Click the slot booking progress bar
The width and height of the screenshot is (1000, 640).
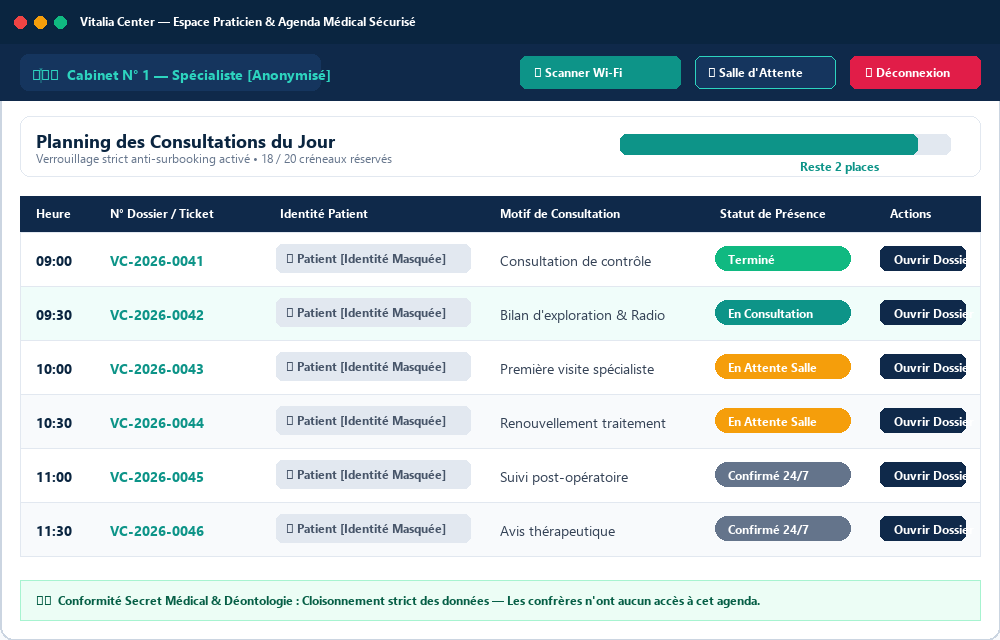click(x=785, y=145)
